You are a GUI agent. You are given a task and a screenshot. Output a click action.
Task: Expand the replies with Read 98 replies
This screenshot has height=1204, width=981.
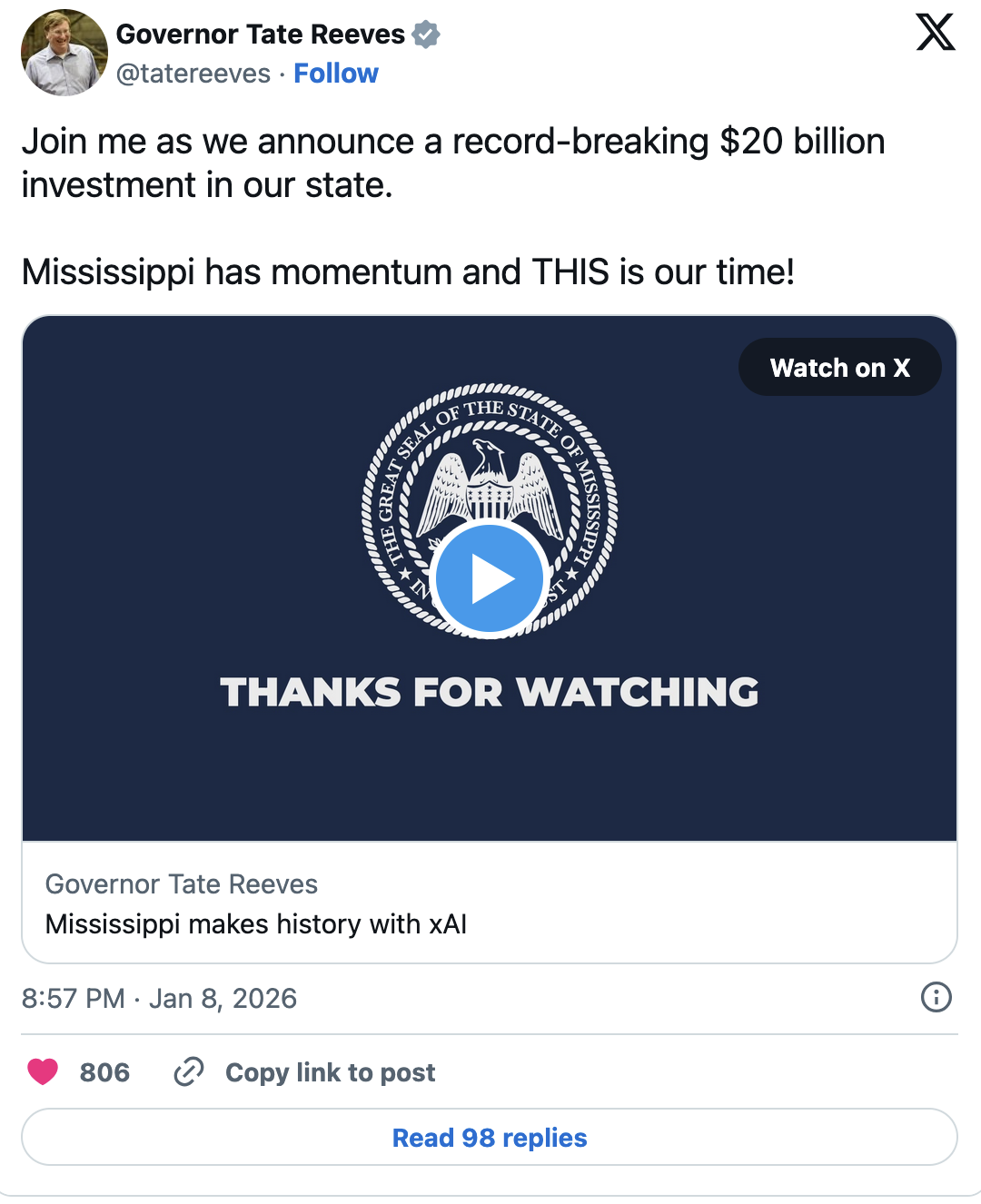(x=490, y=1137)
